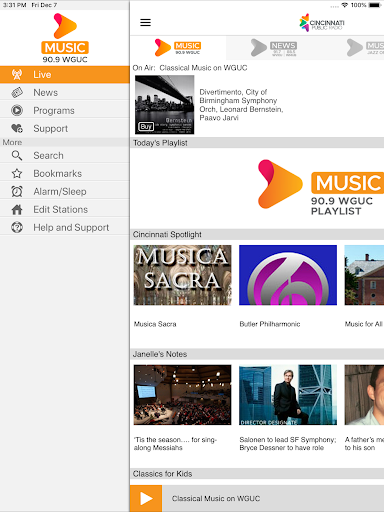This screenshot has width=384, height=512.
Task: Open the Butler Philharmonic thumbnail
Action: [288, 275]
